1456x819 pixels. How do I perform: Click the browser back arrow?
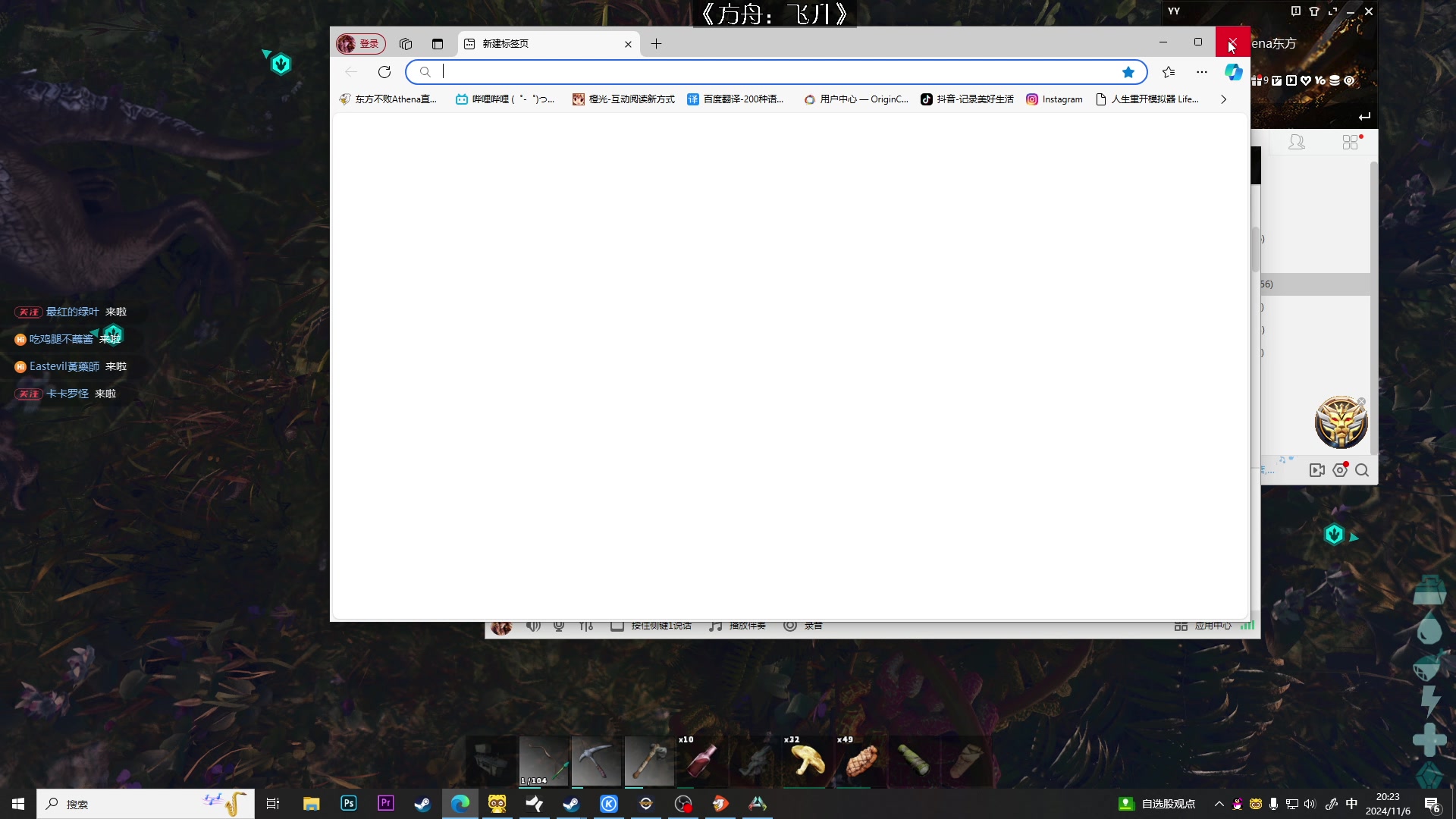click(x=351, y=72)
